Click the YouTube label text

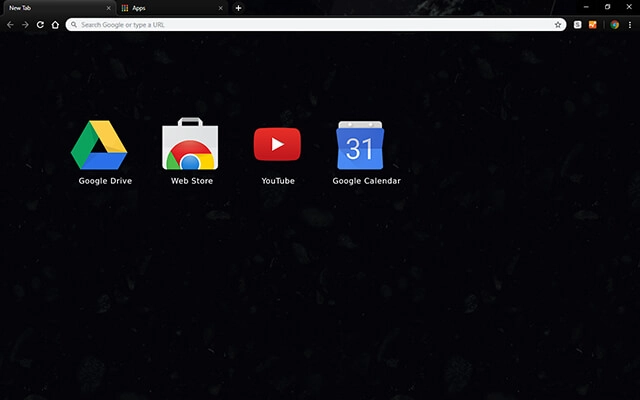(278, 181)
